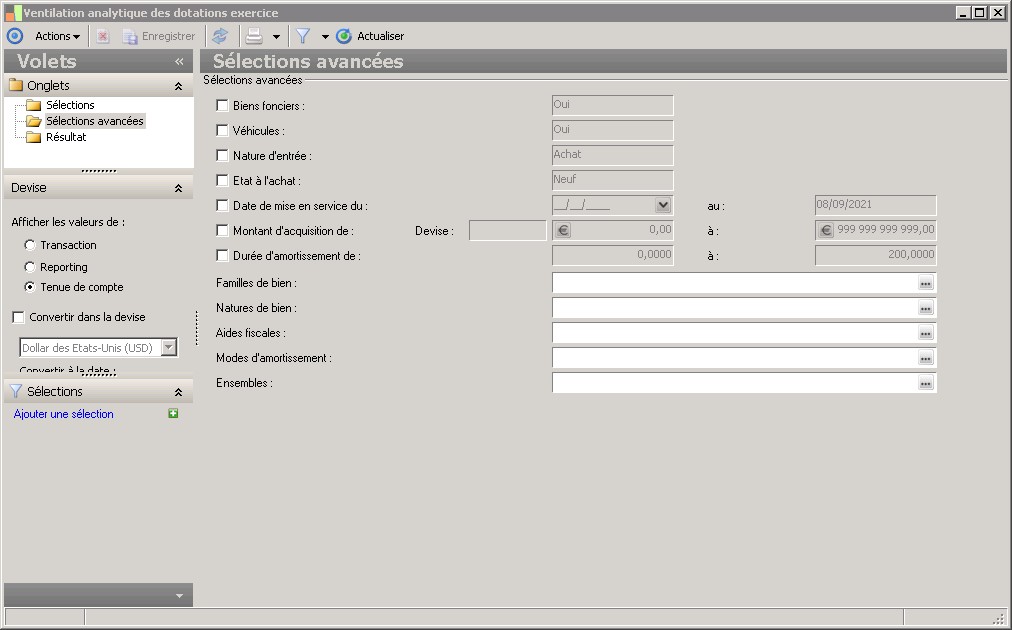This screenshot has width=1012, height=630.
Task: Click the filter funnel icon in the toolbar
Action: click(303, 36)
